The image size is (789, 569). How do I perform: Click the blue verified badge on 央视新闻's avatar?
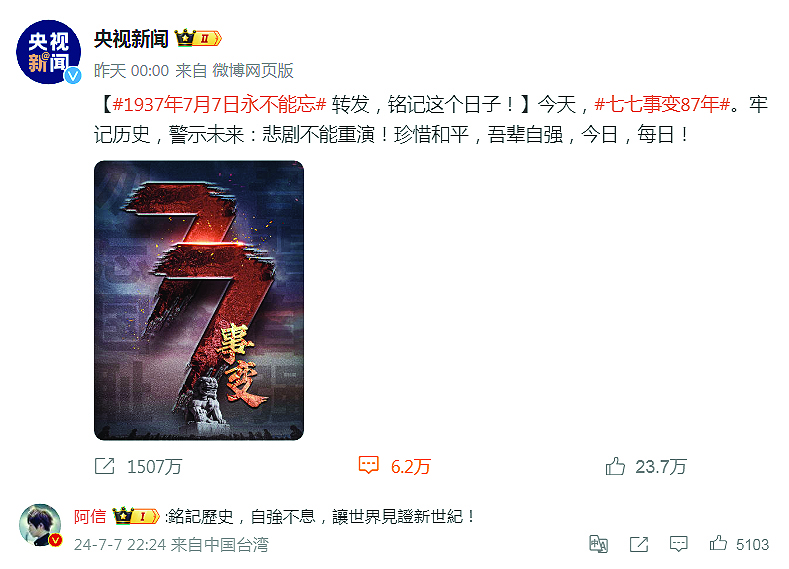pyautogui.click(x=73, y=75)
